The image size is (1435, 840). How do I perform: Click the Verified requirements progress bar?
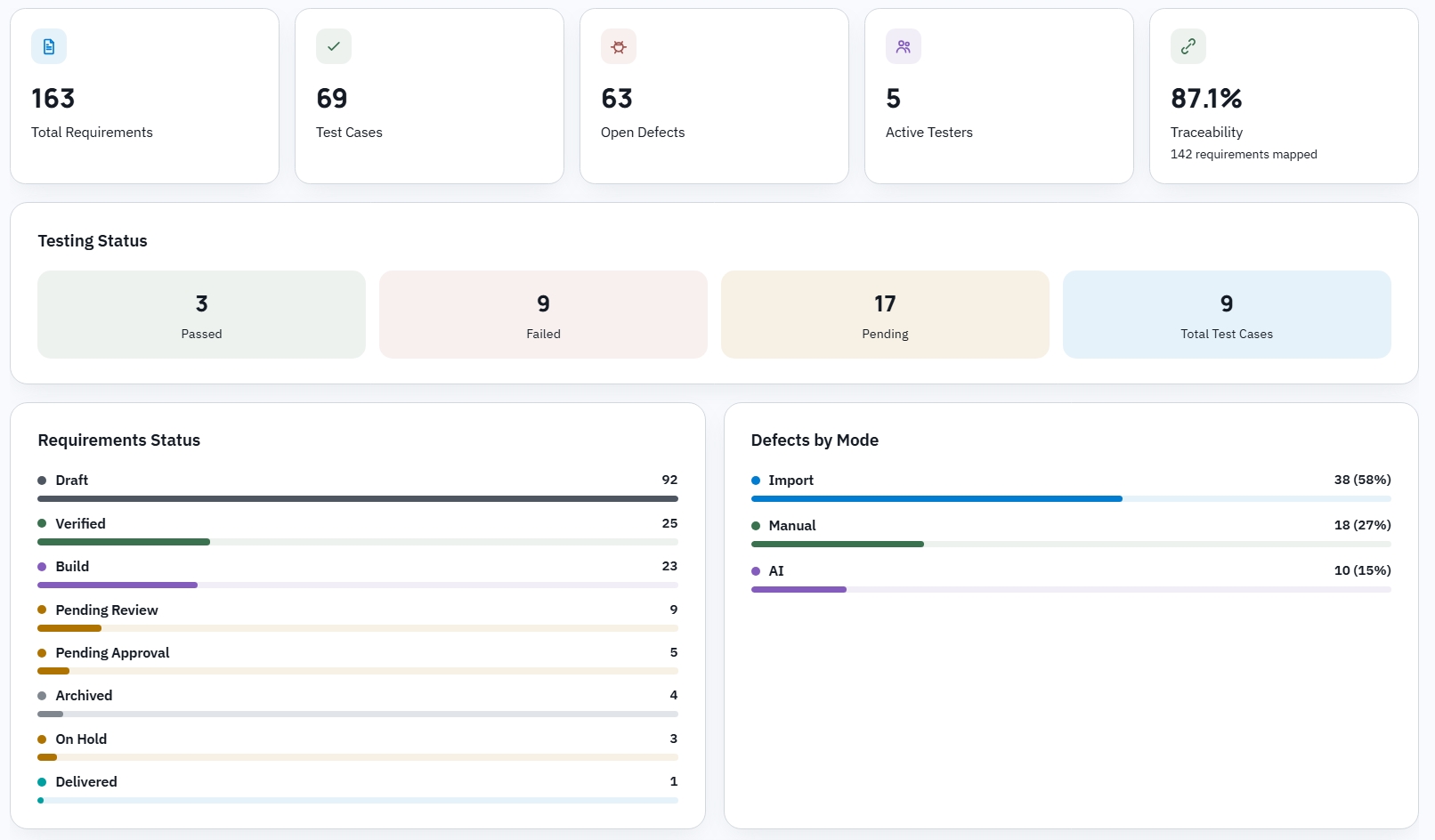358,542
